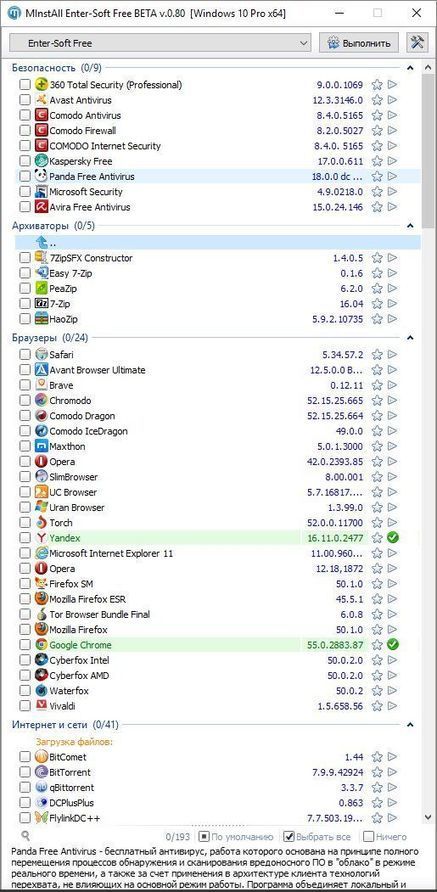437x892 pixels.
Task: Open the settings tools icon button
Action: click(417, 43)
